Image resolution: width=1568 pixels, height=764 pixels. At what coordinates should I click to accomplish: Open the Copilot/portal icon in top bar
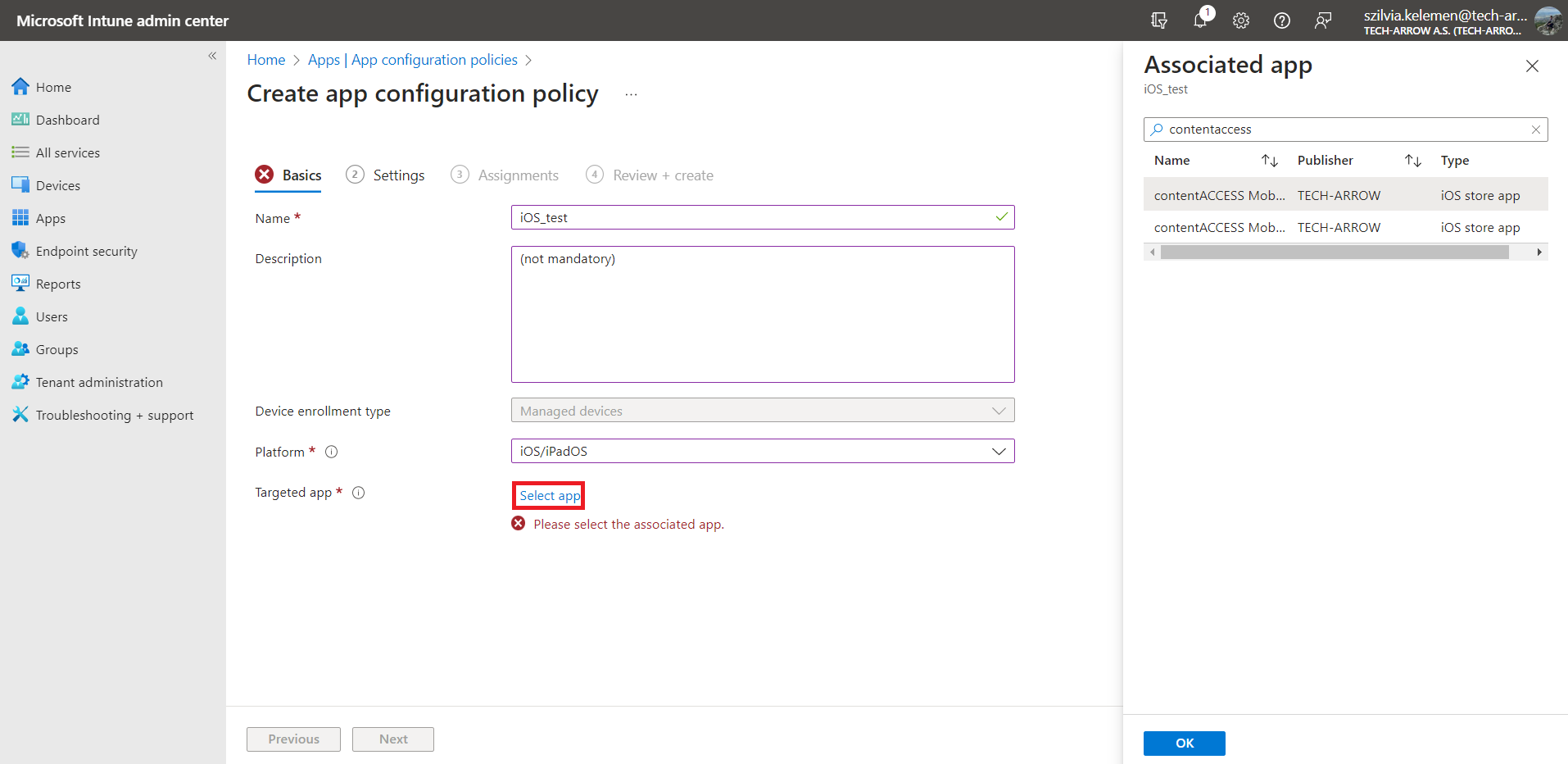click(1159, 20)
